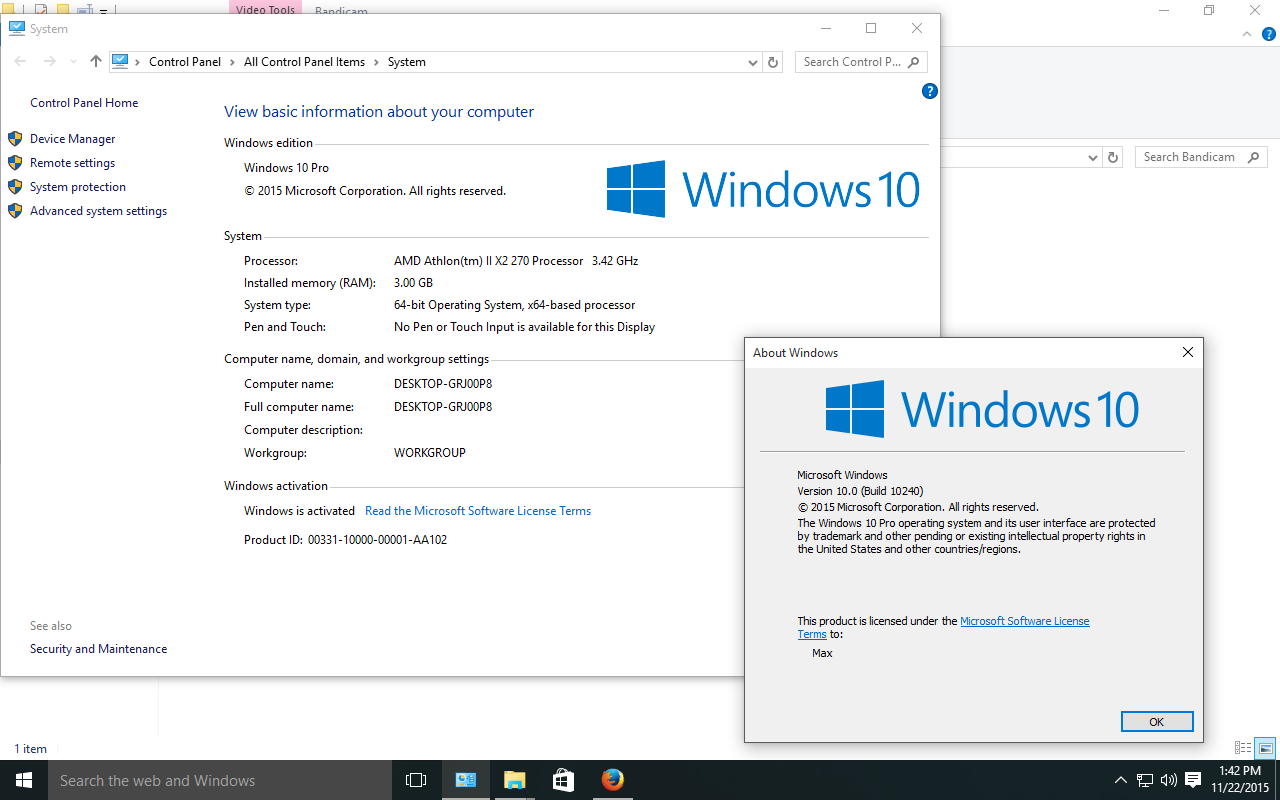Viewport: 1280px width, 800px height.
Task: Click the Help question mark icon
Action: point(929,91)
